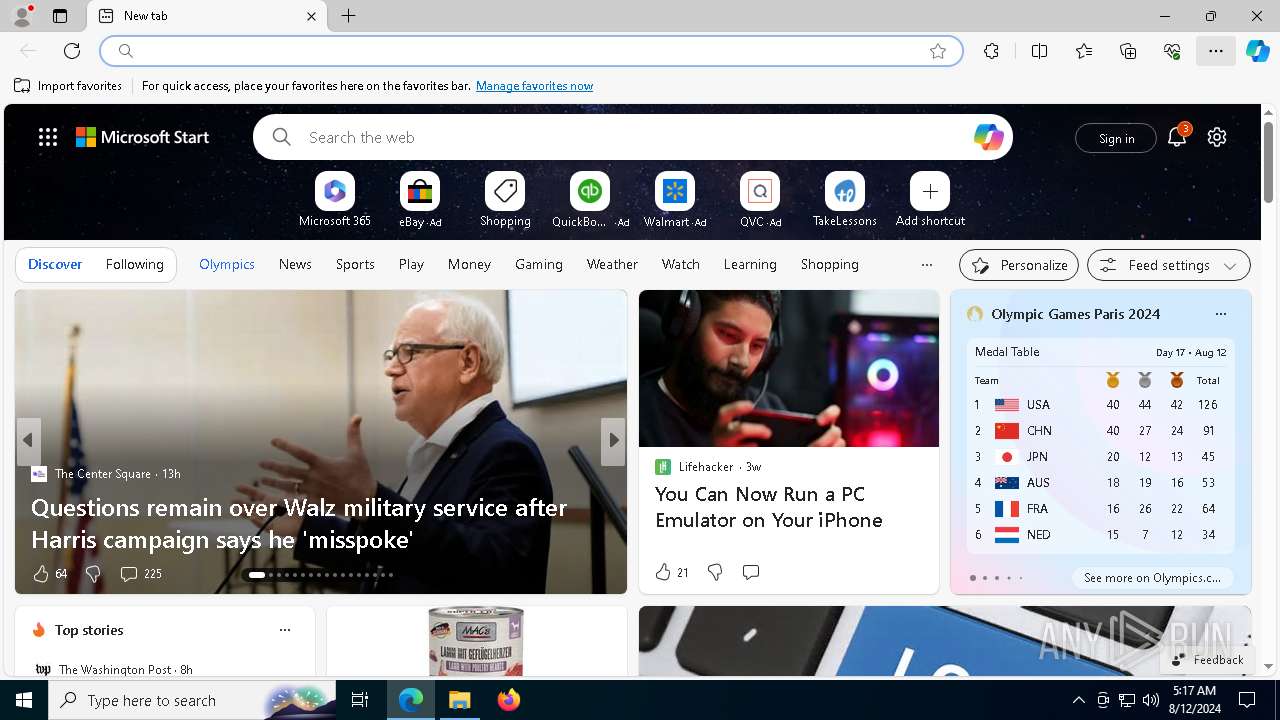
Task: Open Windows Start menu
Action: click(x=24, y=700)
